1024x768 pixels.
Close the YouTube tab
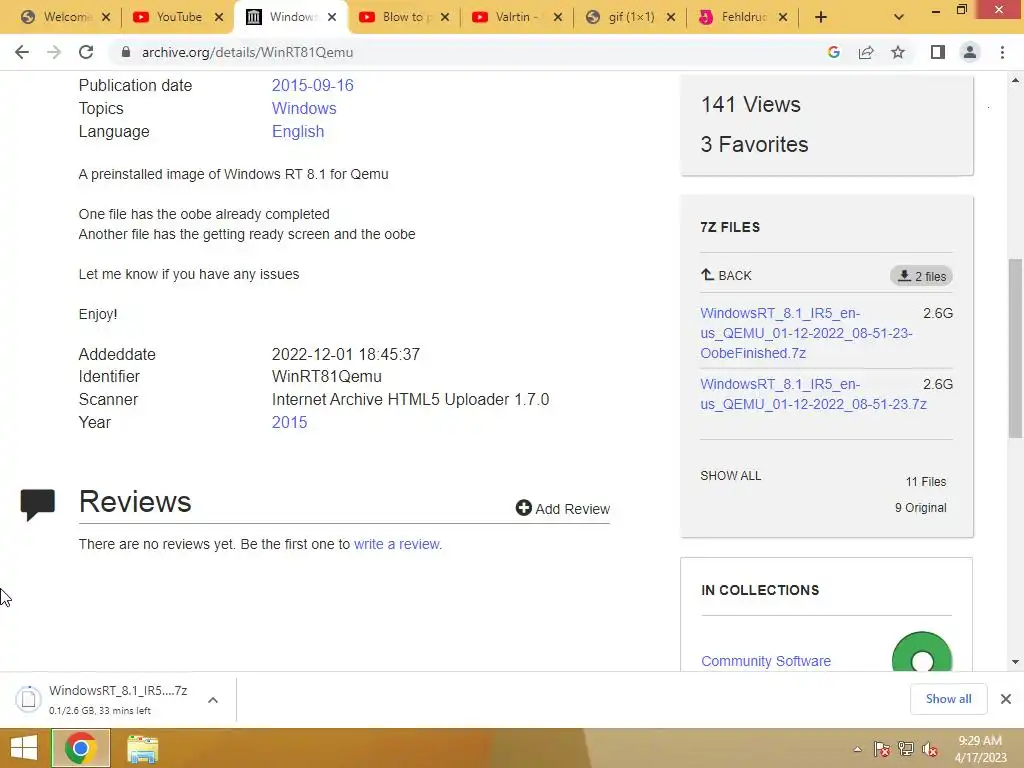click(x=219, y=17)
